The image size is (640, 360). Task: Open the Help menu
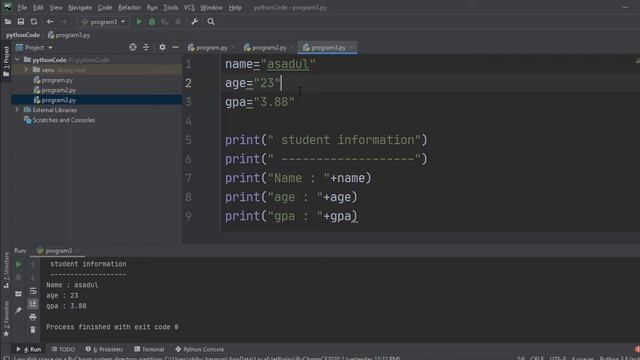point(235,7)
